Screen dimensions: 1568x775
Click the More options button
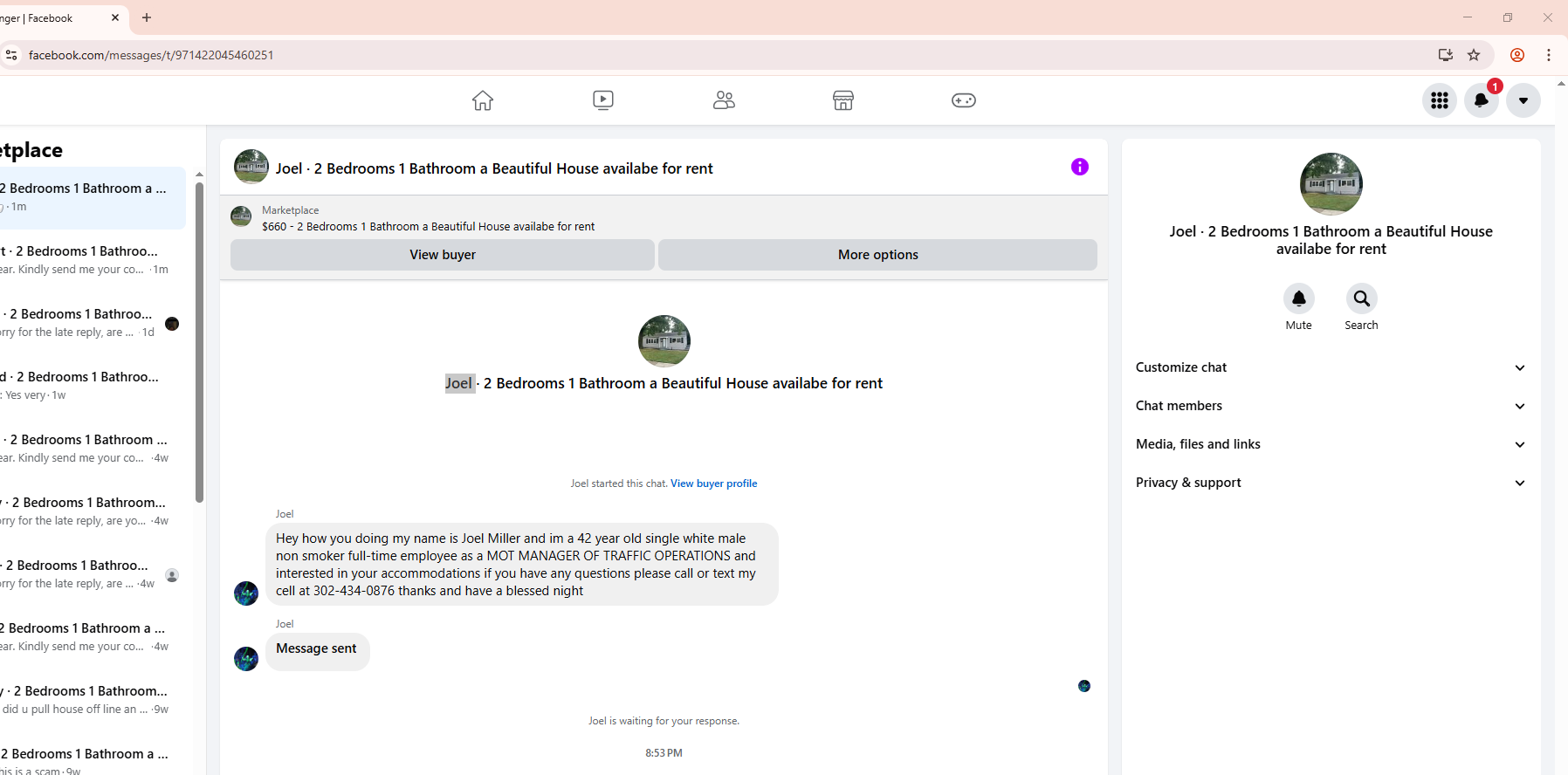coord(877,255)
